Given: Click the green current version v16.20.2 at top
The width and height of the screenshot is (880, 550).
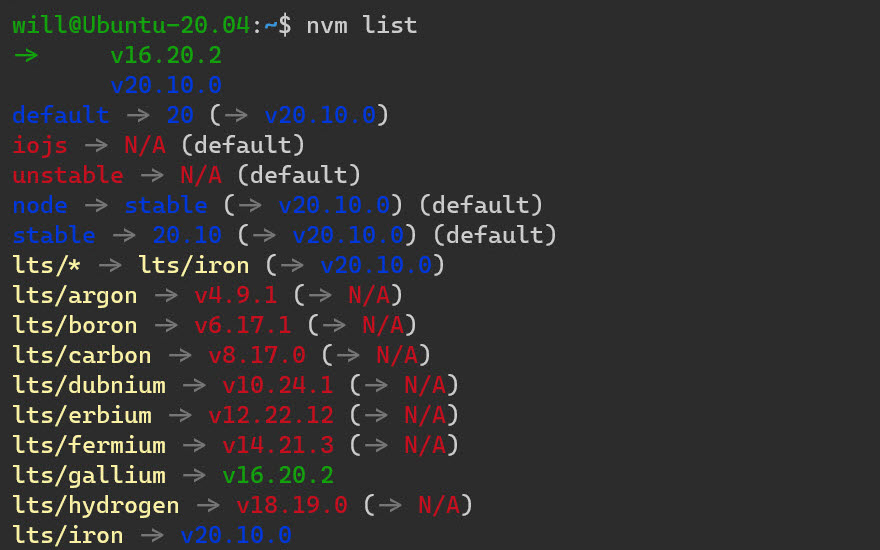Looking at the screenshot, I should pyautogui.click(x=166, y=55).
